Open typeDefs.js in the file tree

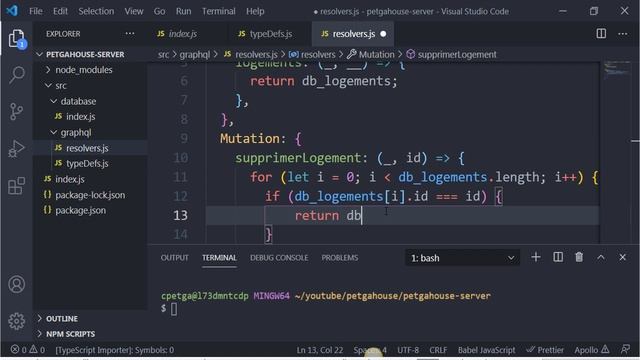click(87, 164)
